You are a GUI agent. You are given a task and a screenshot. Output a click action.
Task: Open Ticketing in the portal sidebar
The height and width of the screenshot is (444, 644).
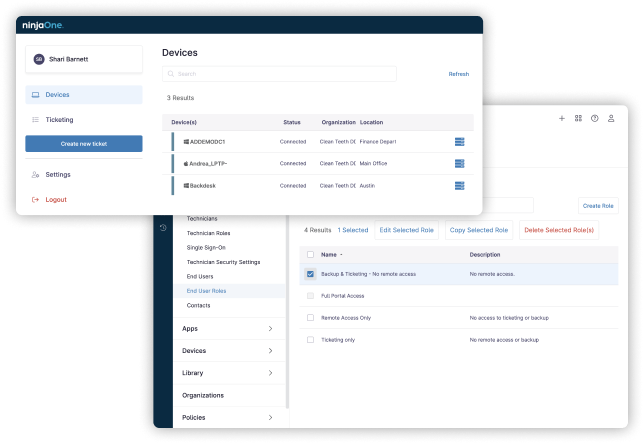click(59, 120)
